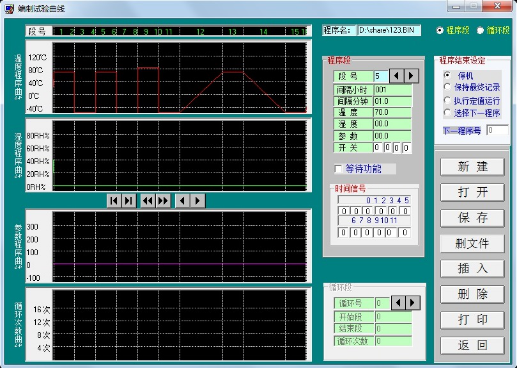
Task: Click the 循环次数 value field
Action: pyautogui.click(x=393, y=341)
